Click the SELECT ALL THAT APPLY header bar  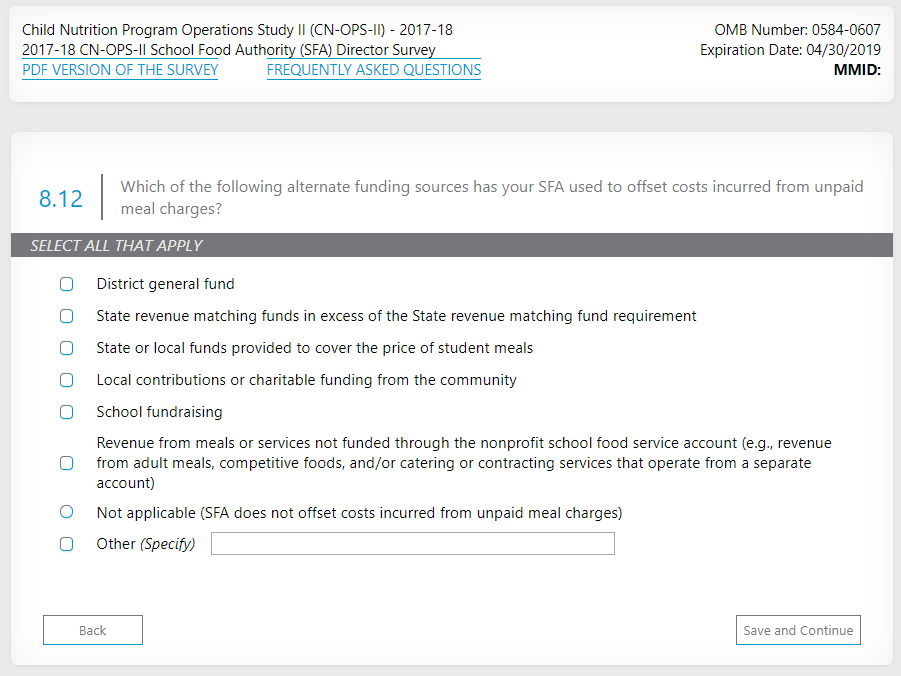(450, 245)
